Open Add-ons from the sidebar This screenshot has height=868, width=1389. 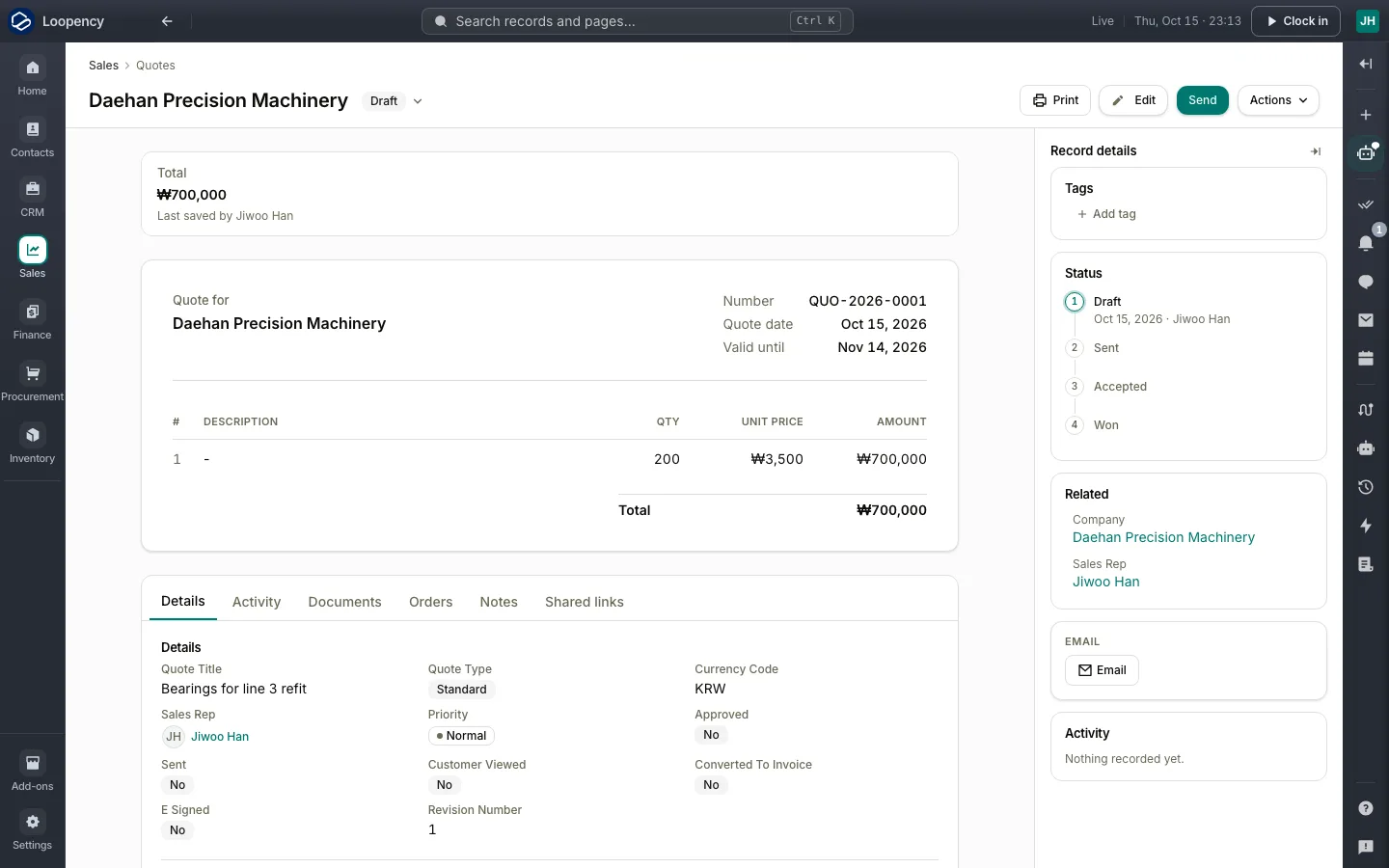(x=32, y=772)
